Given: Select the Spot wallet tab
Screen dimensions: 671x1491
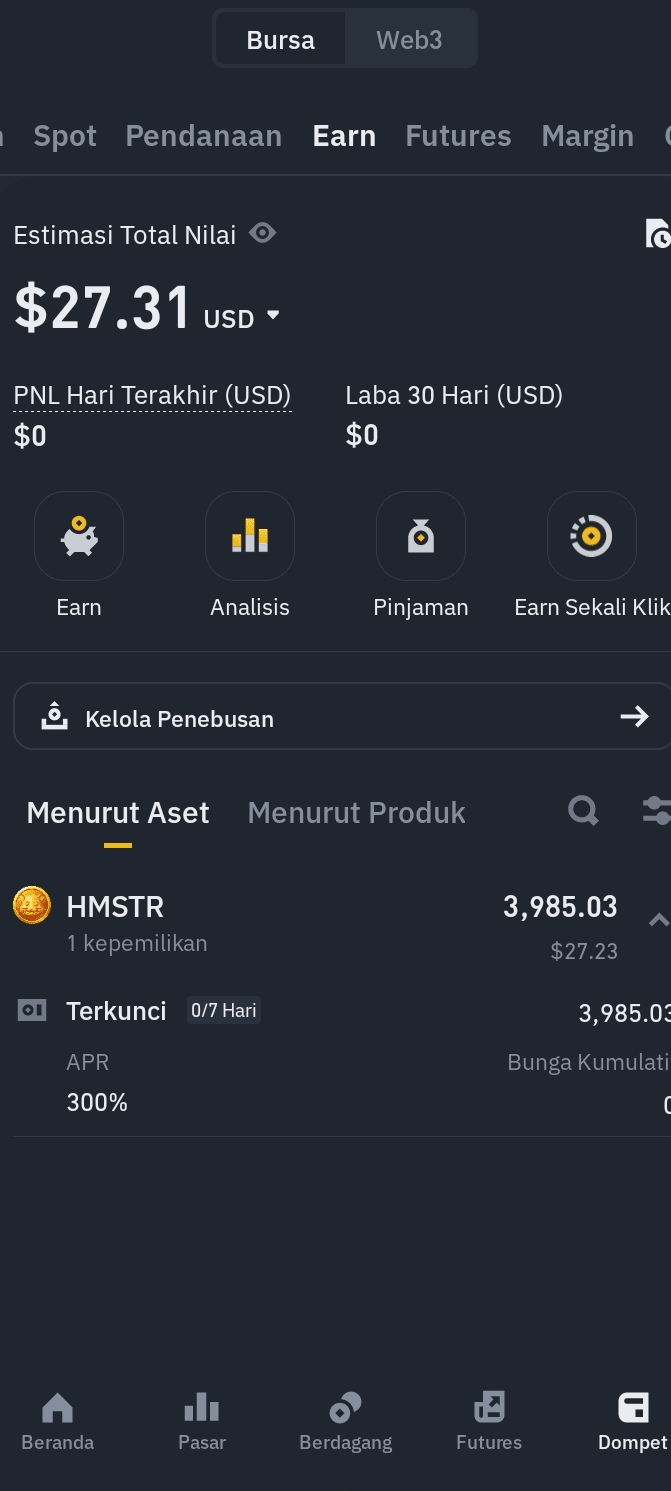Looking at the screenshot, I should coord(65,136).
